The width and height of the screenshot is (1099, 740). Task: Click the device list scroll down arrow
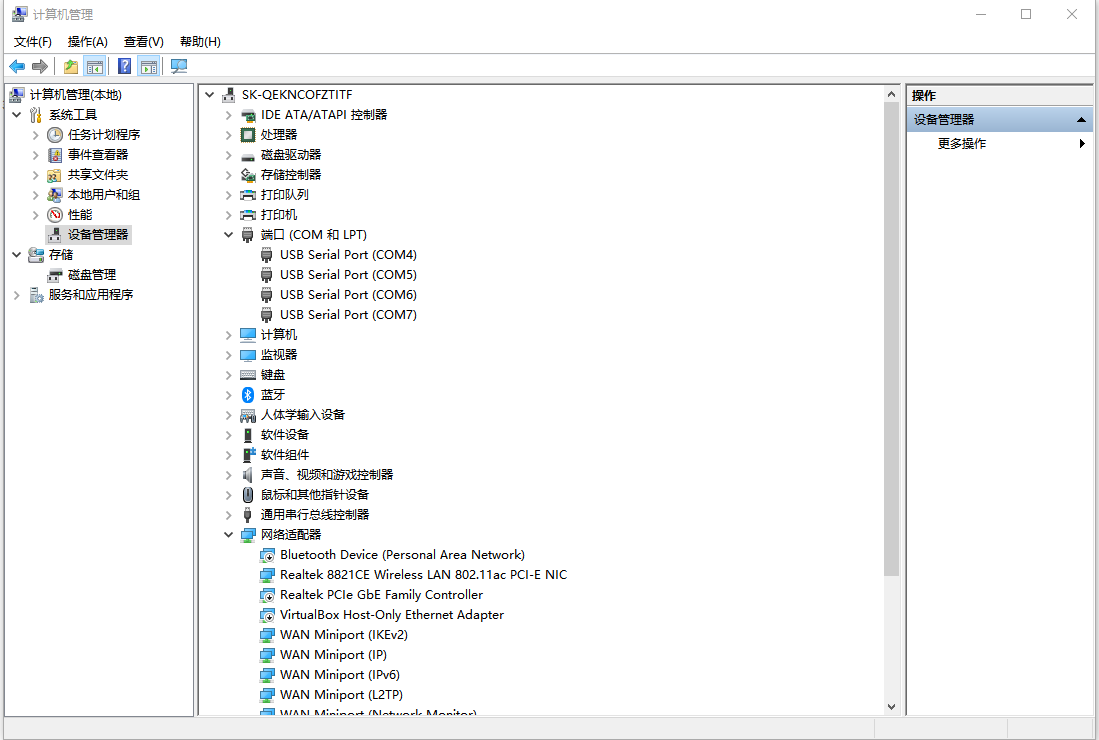[x=892, y=706]
